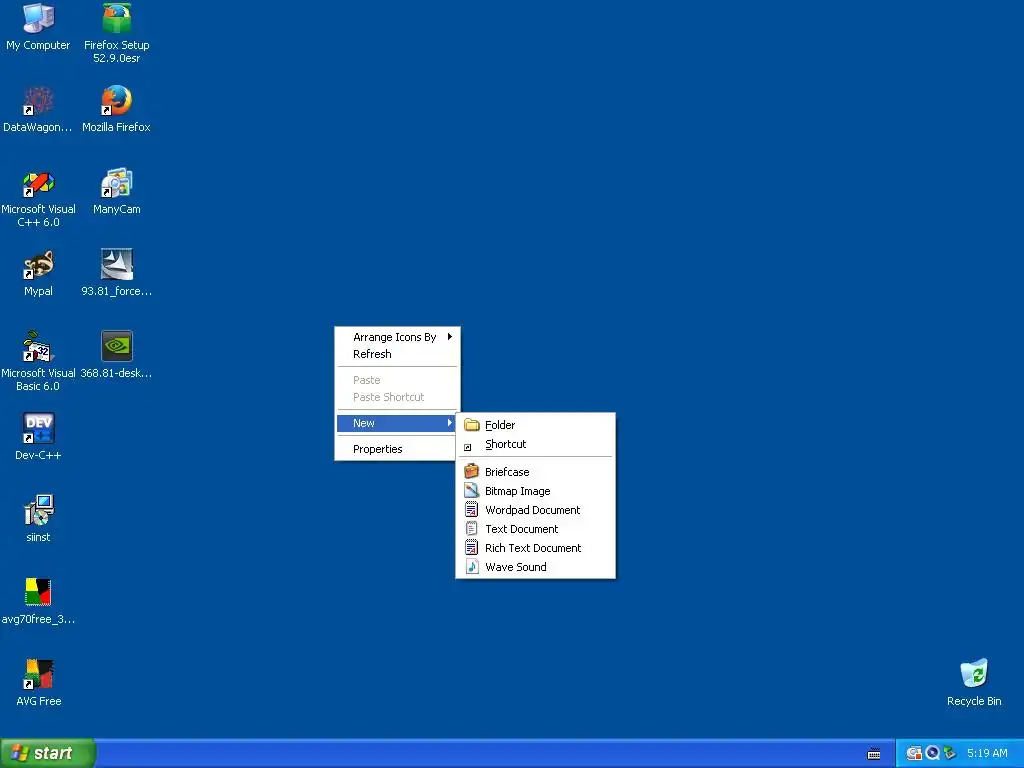The image size is (1024, 768).
Task: Click the highlighted New menu item
Action: 397,423
